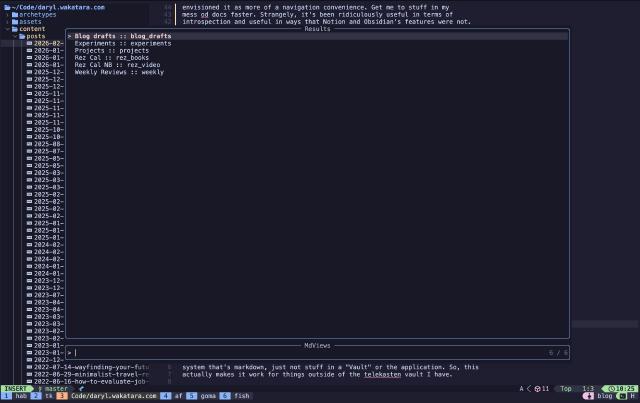Click the 1:3 cursor position indicator
The image size is (640, 403).
pos(588,389)
